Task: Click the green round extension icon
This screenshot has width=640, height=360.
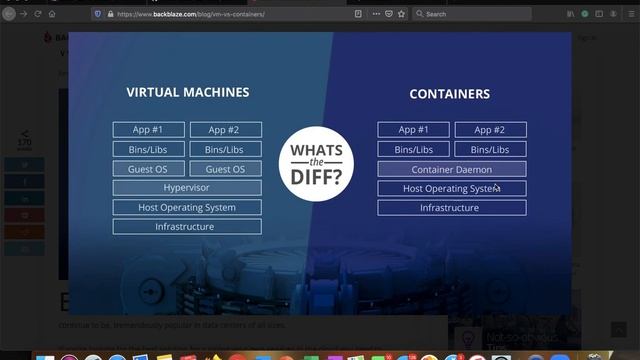Action: pyautogui.click(x=585, y=14)
